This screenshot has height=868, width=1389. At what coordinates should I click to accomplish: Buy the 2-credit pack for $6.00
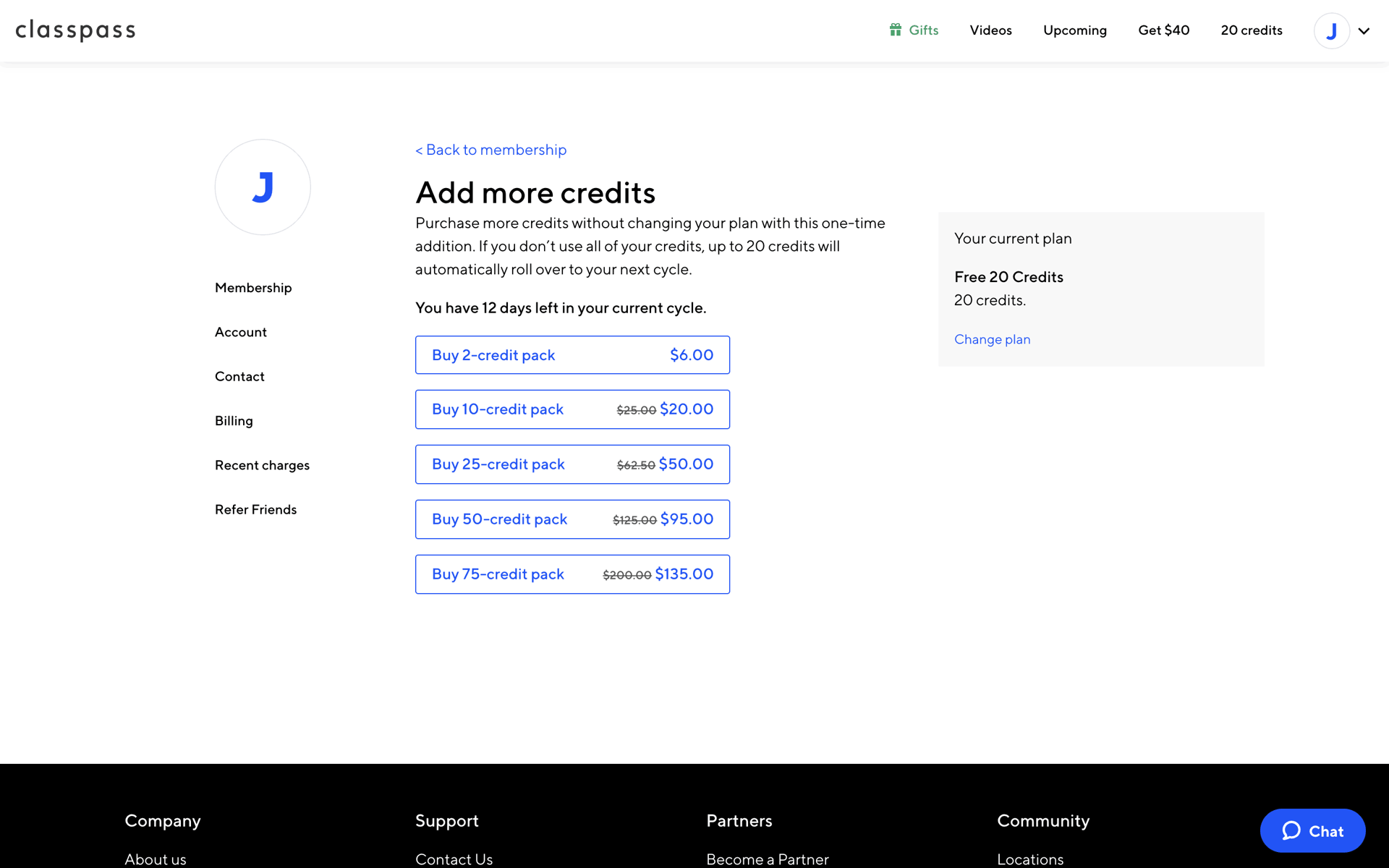[x=572, y=354]
